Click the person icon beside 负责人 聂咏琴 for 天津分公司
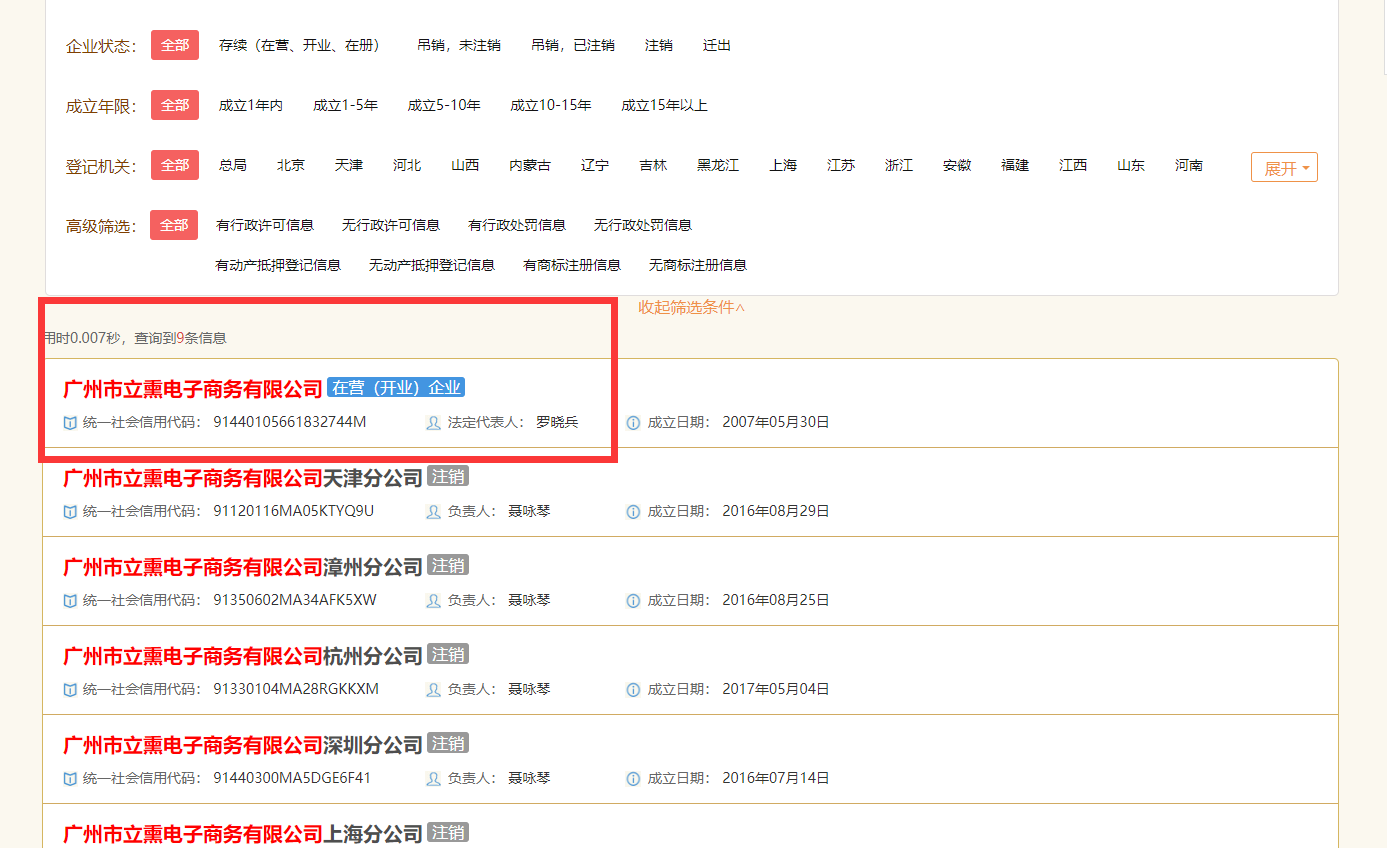This screenshot has height=848, width=1387. (431, 512)
